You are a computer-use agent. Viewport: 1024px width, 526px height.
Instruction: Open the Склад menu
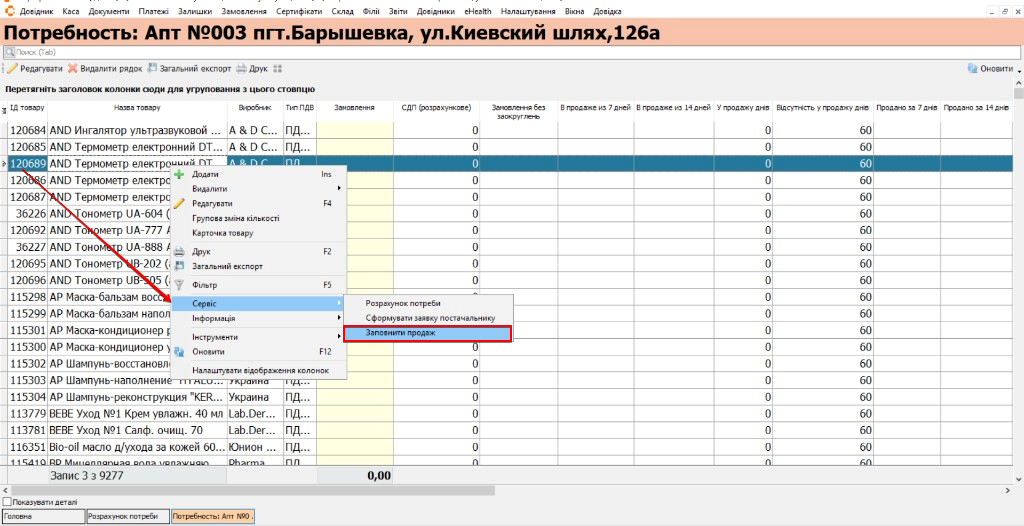[x=342, y=12]
